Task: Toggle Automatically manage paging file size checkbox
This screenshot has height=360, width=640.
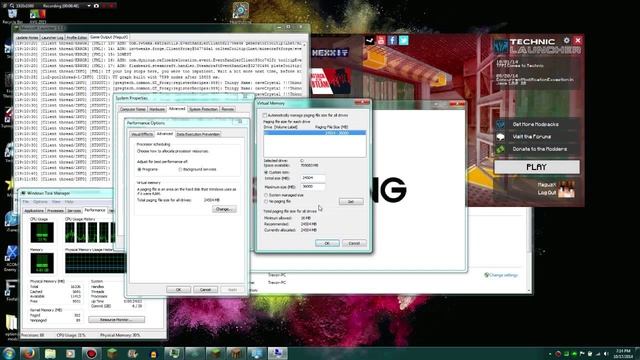Action: 265,116
